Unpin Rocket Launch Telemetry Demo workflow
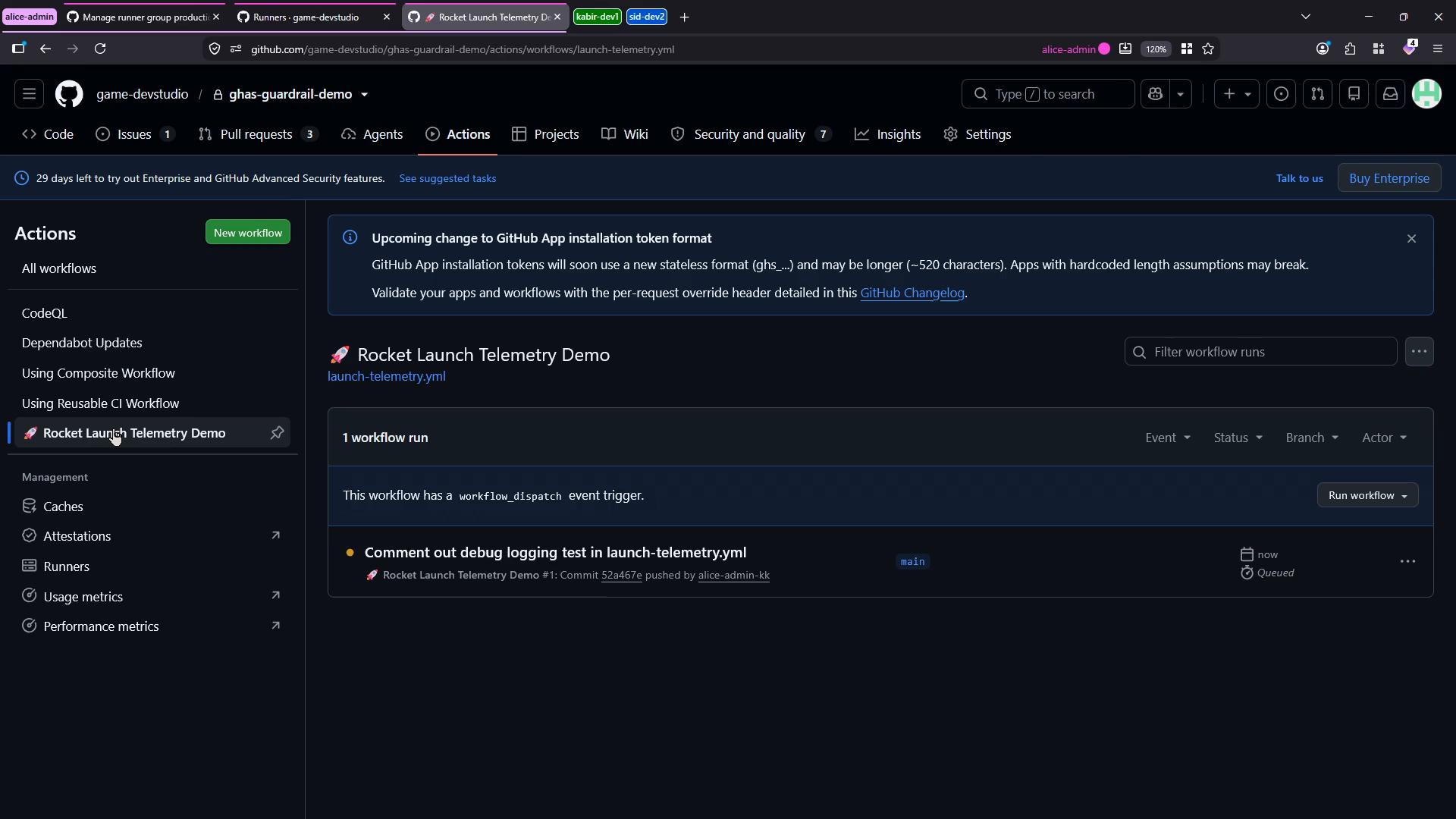1456x819 pixels. (x=277, y=433)
